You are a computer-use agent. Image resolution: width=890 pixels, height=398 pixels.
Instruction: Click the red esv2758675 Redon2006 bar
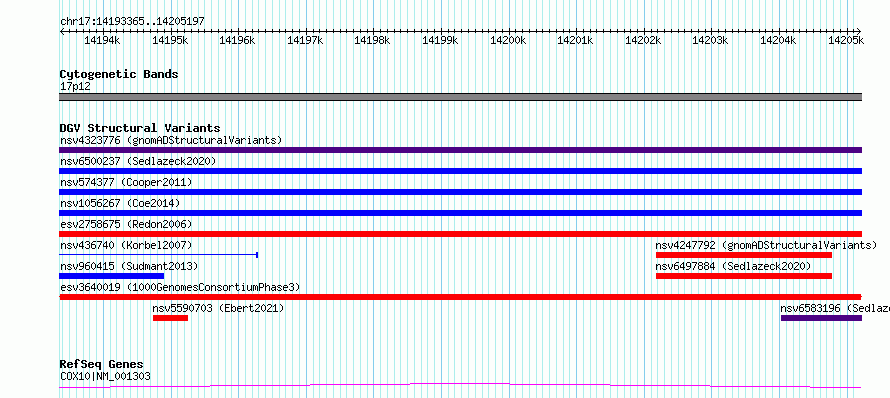click(x=460, y=234)
